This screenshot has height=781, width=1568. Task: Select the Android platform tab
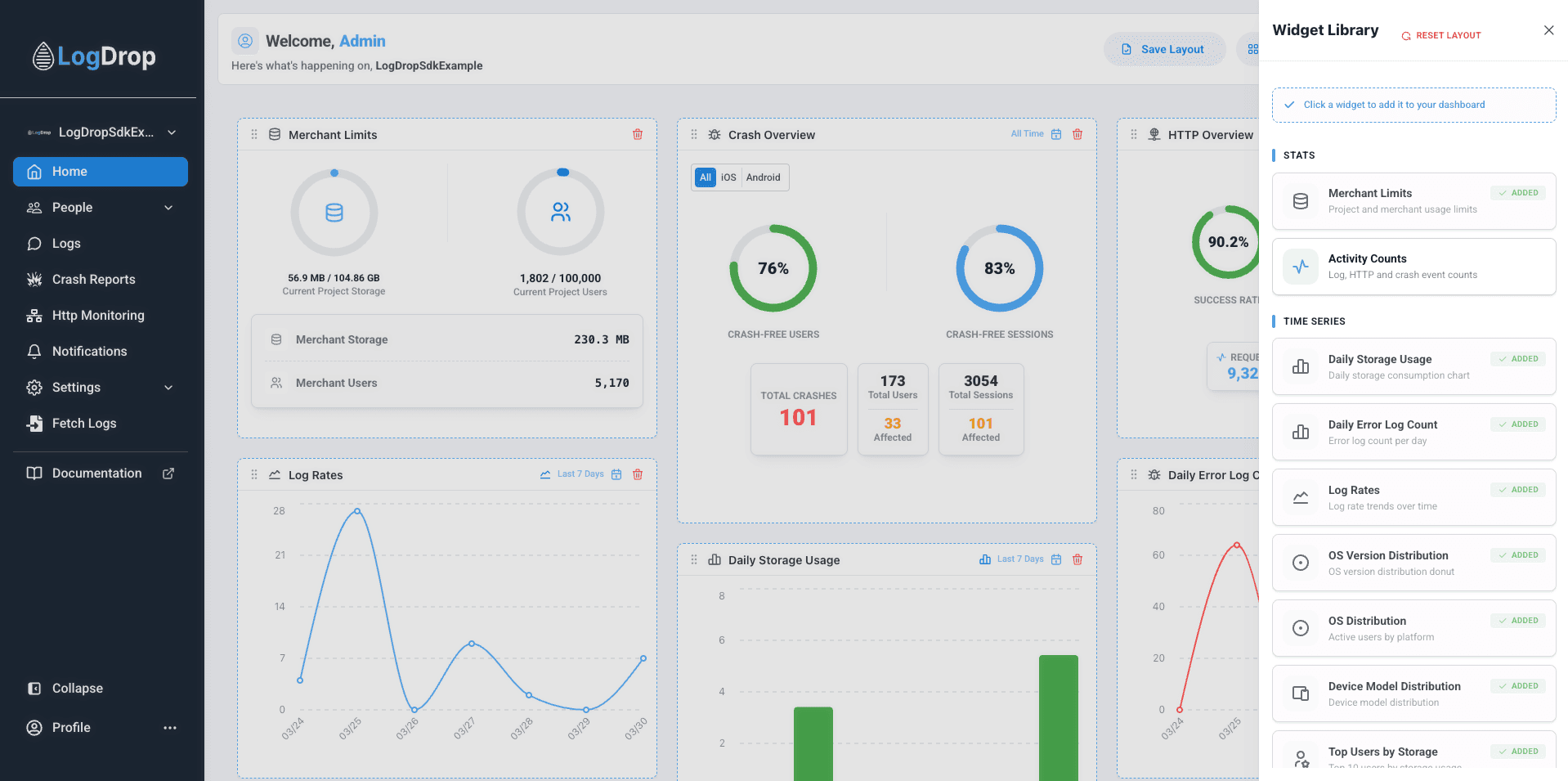[x=764, y=177]
